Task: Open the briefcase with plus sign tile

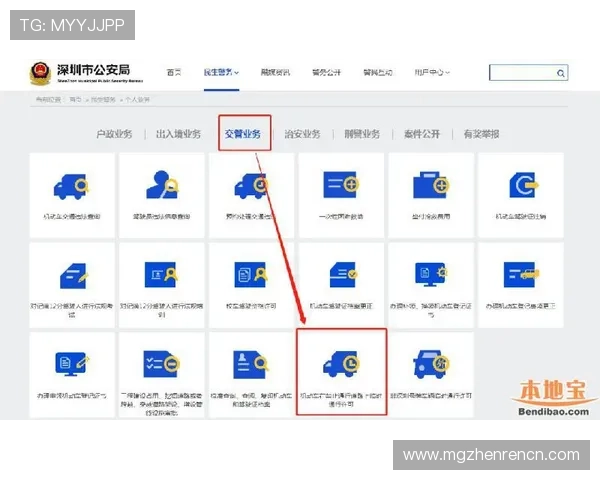Action: tap(430, 194)
